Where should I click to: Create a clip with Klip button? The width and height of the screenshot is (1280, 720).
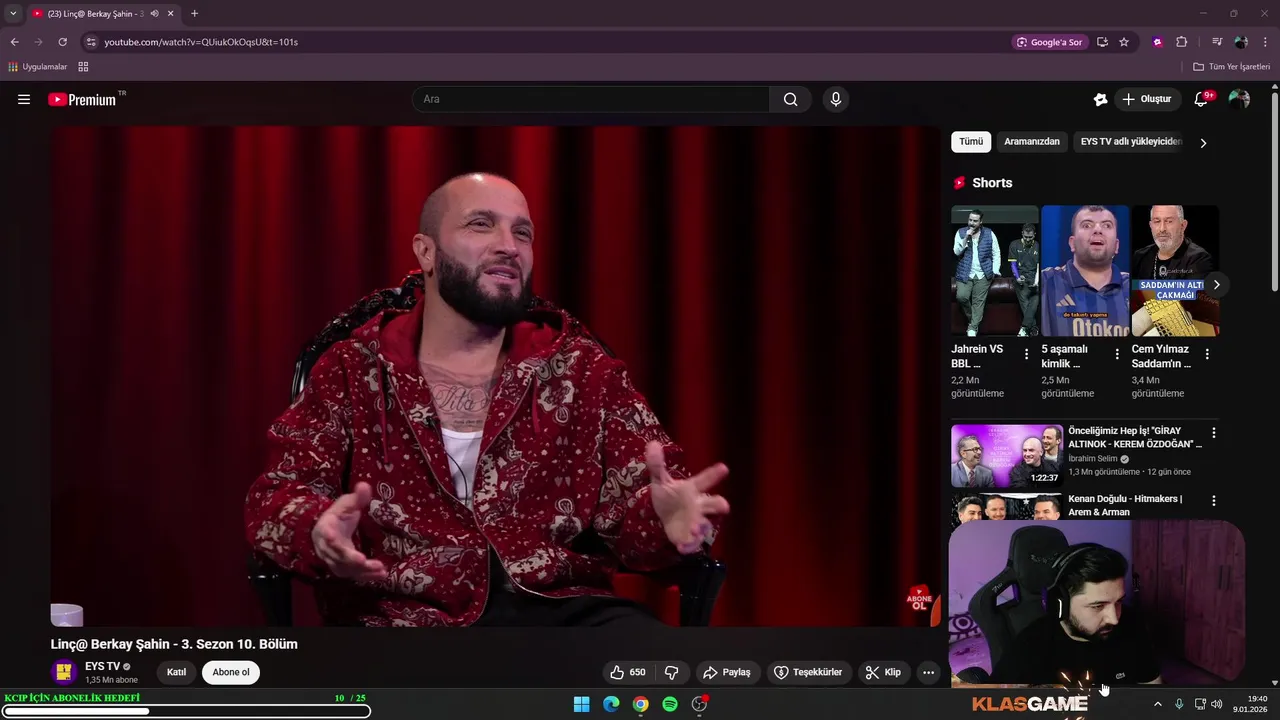coord(883,672)
